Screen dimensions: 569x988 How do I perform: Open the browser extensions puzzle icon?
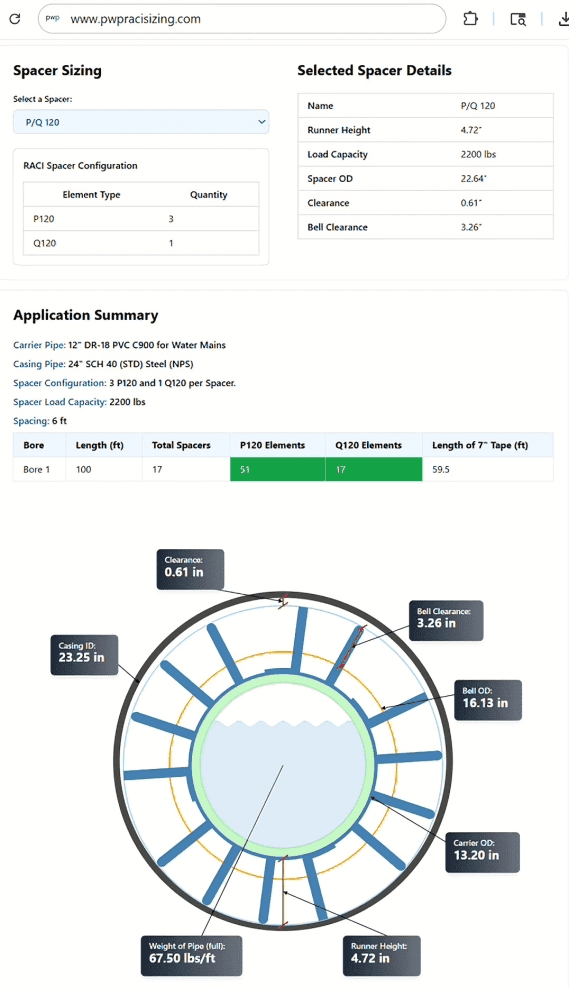[x=470, y=19]
